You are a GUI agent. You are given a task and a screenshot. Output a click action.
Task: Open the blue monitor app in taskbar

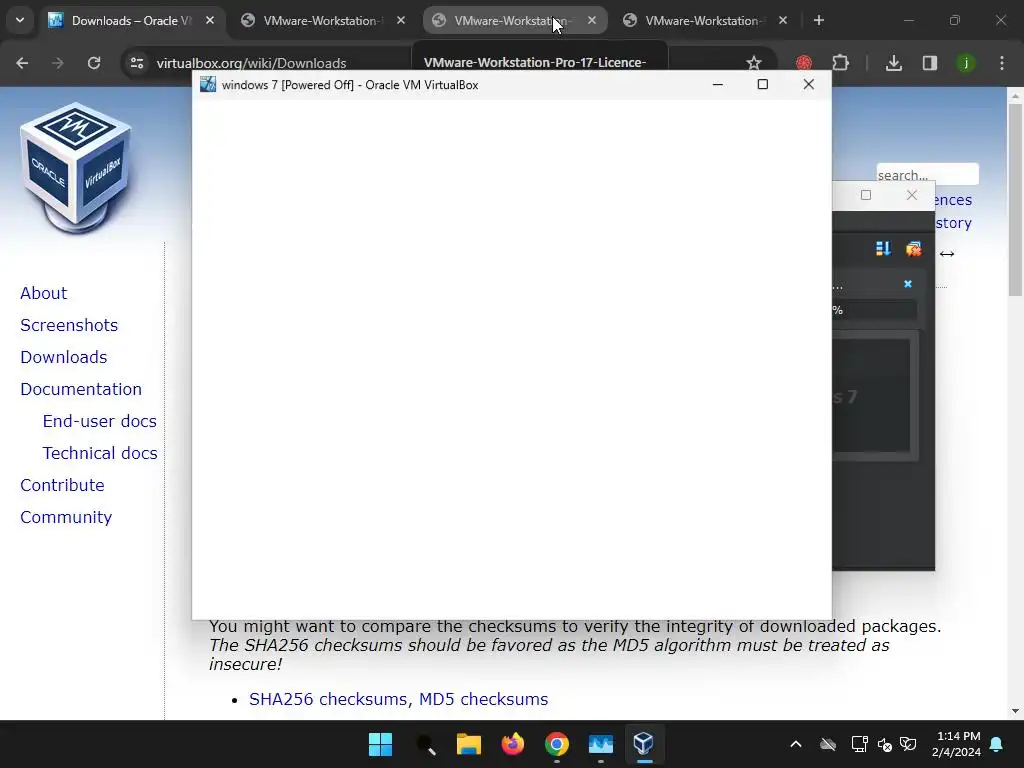click(x=600, y=744)
